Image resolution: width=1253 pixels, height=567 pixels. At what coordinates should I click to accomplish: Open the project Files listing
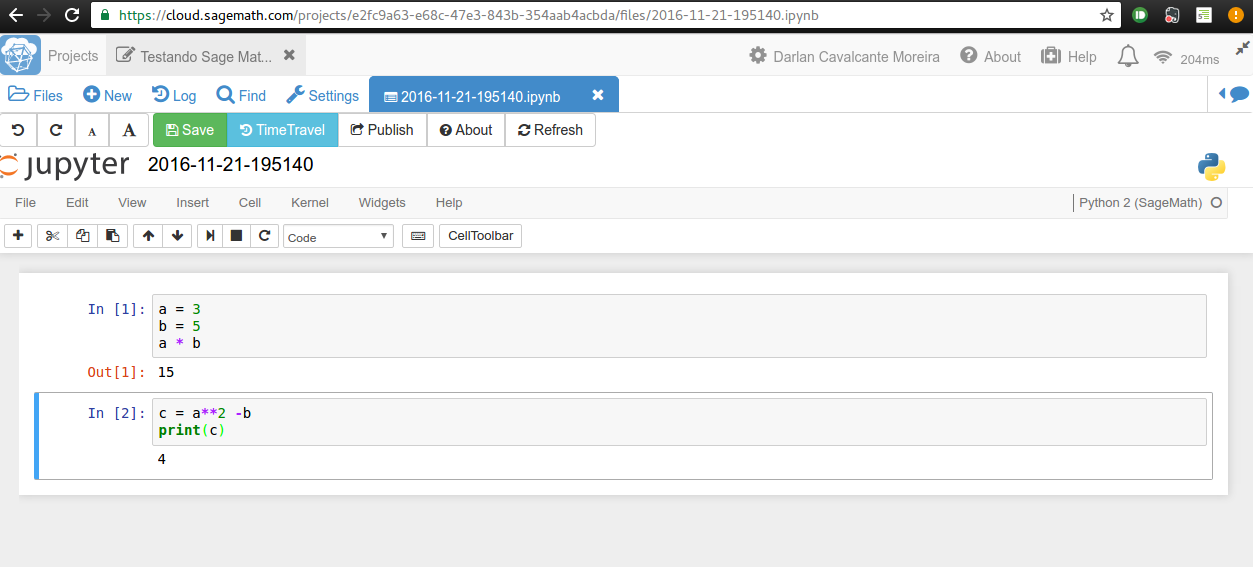click(x=36, y=96)
